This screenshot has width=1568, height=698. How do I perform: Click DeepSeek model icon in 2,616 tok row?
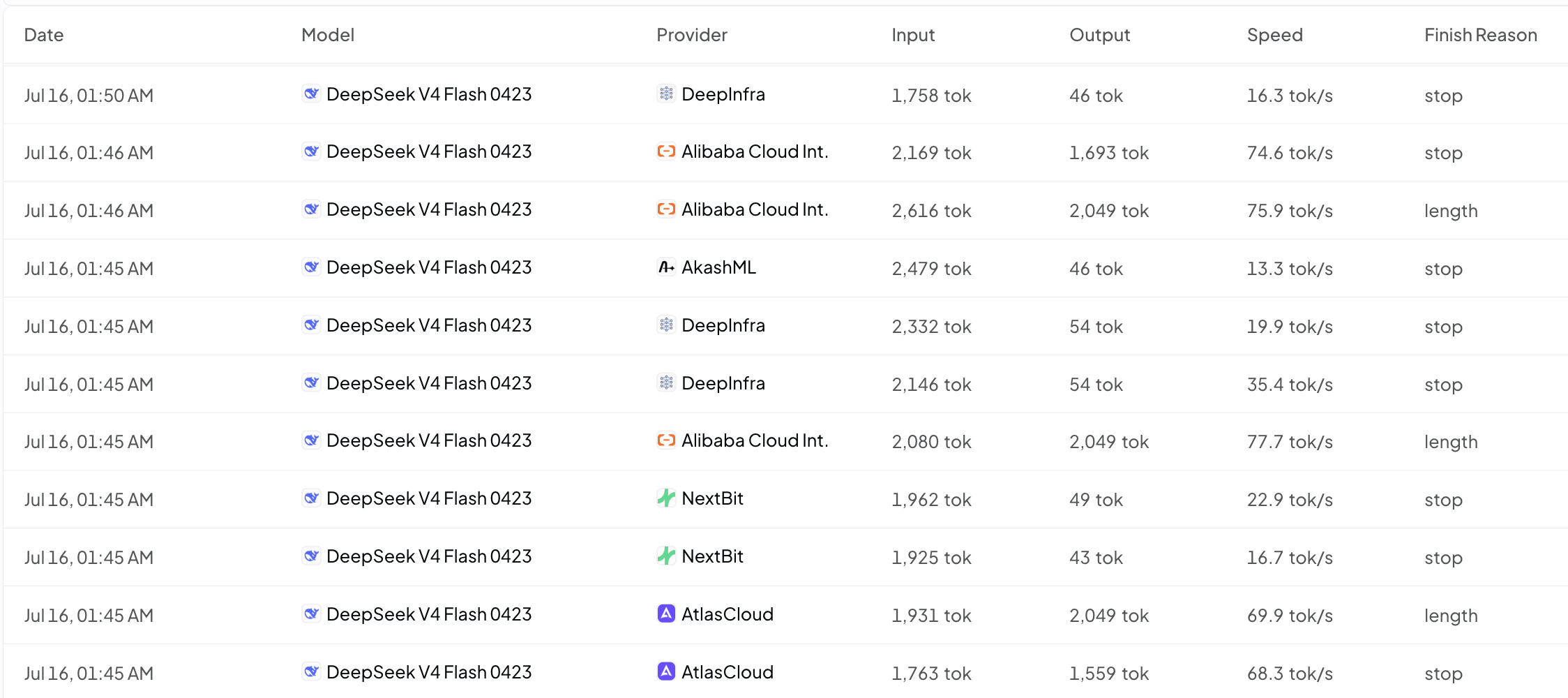coord(311,209)
